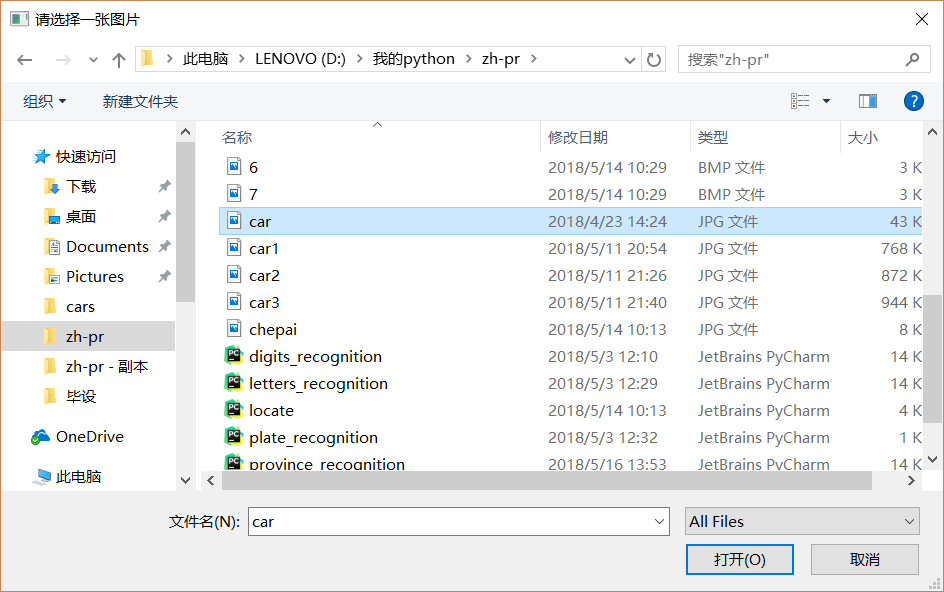The width and height of the screenshot is (944, 592).
Task: Sort by 修改日期 column header
Action: (577, 137)
